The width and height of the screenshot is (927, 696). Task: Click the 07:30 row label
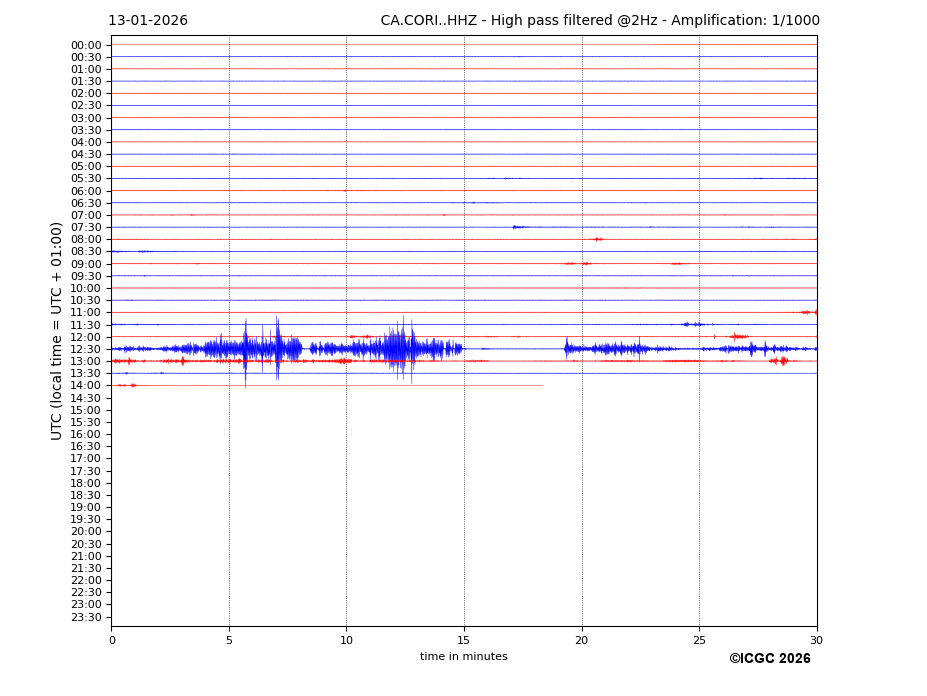click(86, 228)
